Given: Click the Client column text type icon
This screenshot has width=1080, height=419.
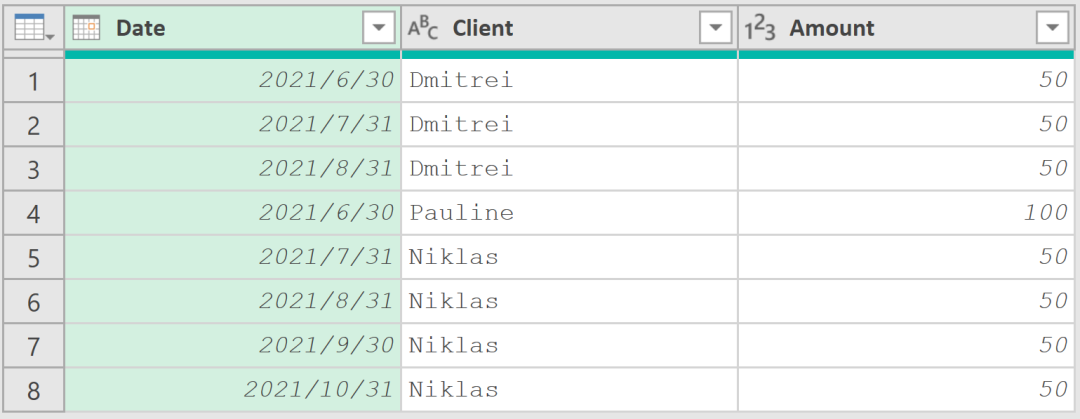Looking at the screenshot, I should point(423,29).
